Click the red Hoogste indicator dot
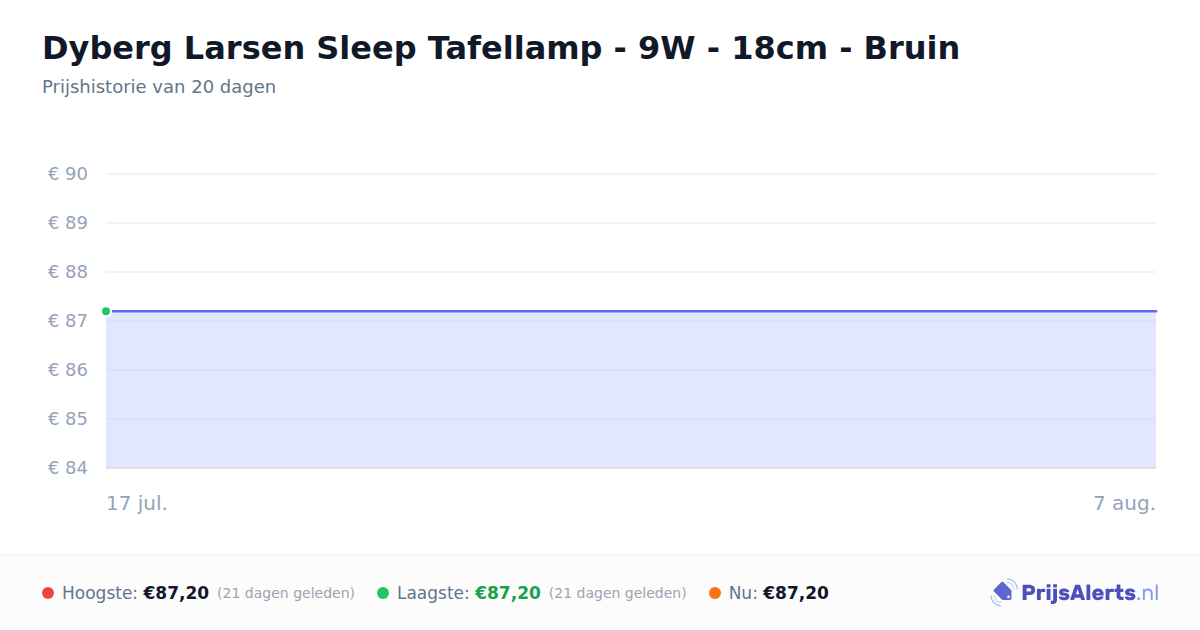The height and width of the screenshot is (630, 1200). (x=48, y=593)
